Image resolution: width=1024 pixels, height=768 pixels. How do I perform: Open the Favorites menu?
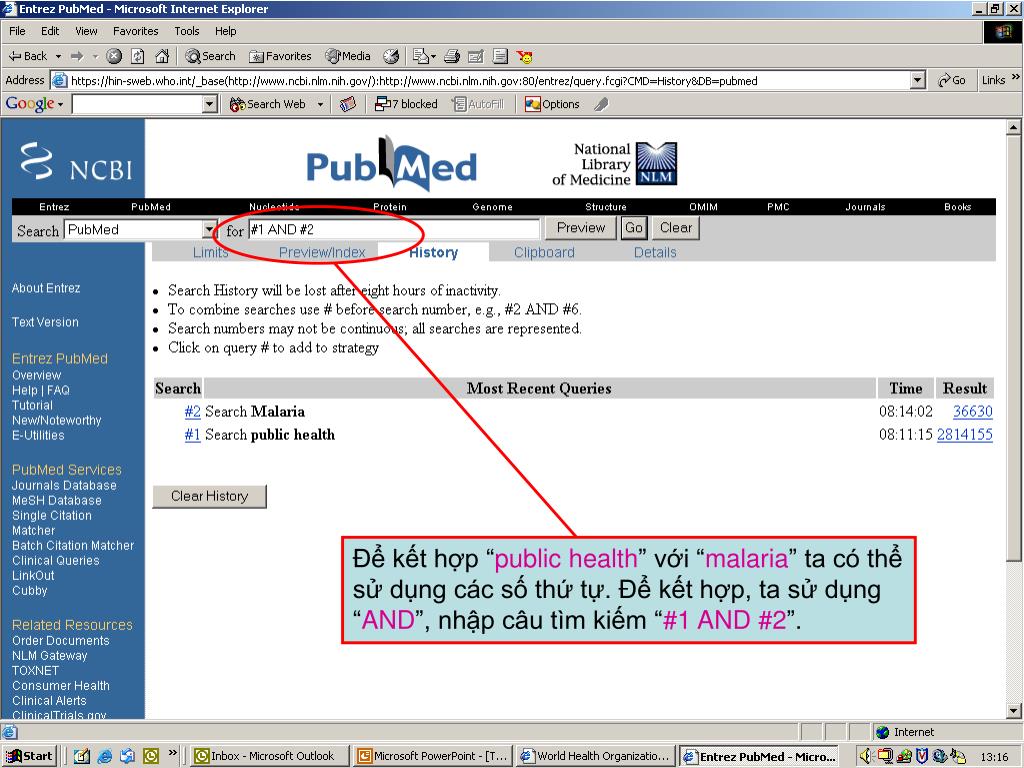(135, 31)
